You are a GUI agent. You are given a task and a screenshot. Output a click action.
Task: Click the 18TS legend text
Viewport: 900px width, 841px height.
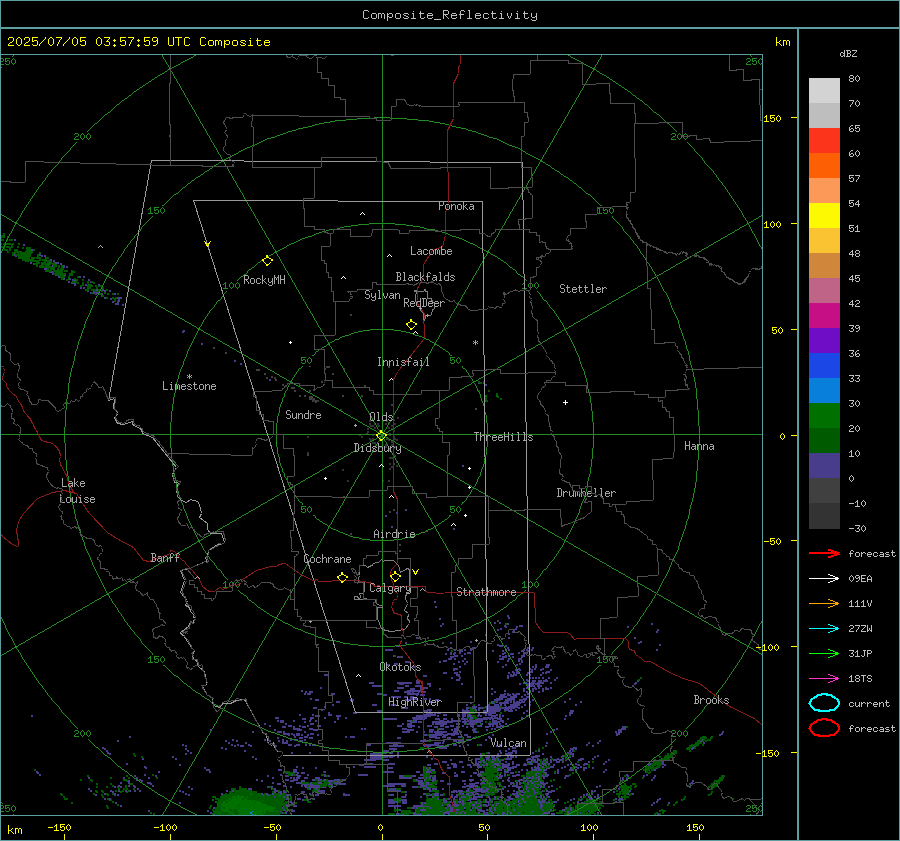pos(860,679)
